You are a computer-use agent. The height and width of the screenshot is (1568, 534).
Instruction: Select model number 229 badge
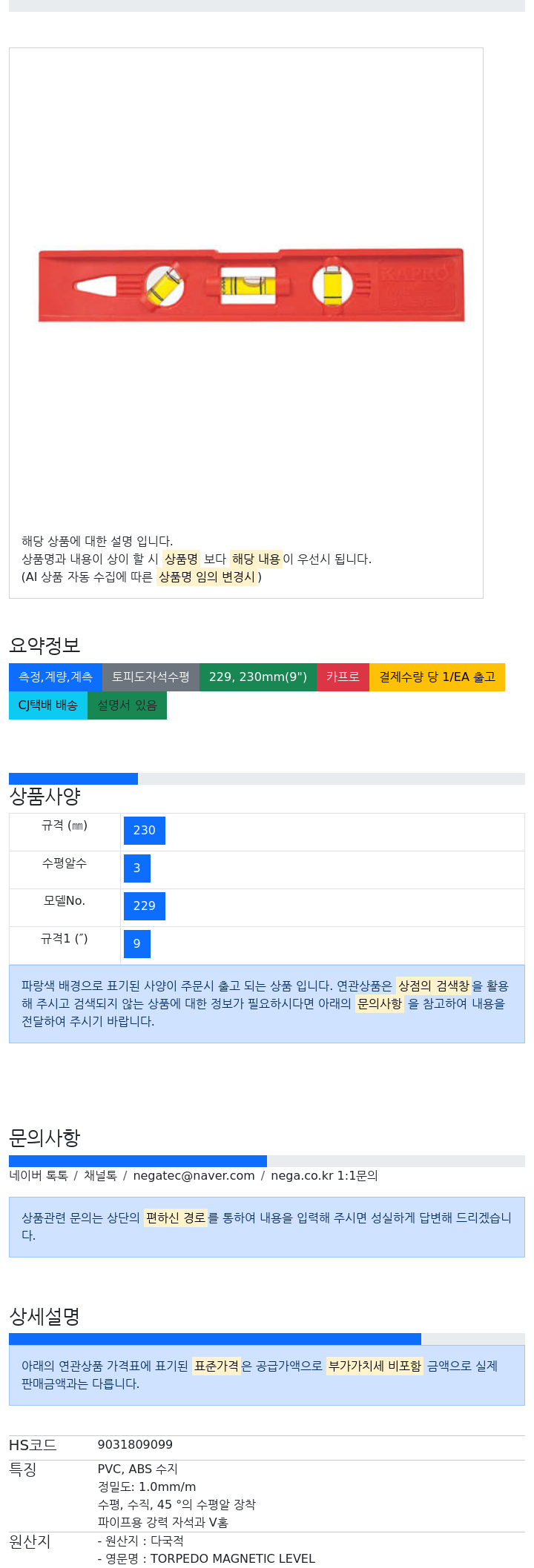coord(145,906)
